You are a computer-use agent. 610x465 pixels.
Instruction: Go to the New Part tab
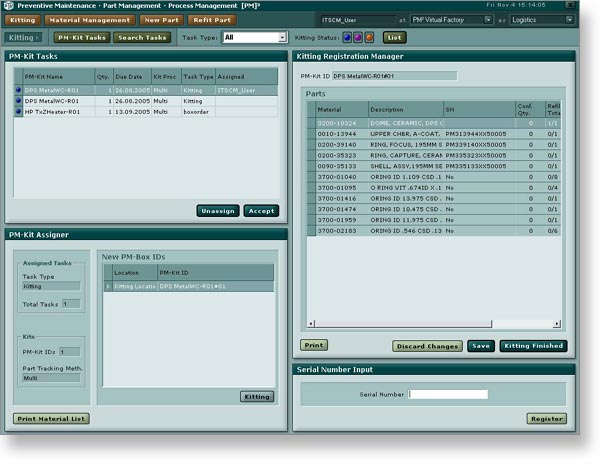pyautogui.click(x=161, y=19)
